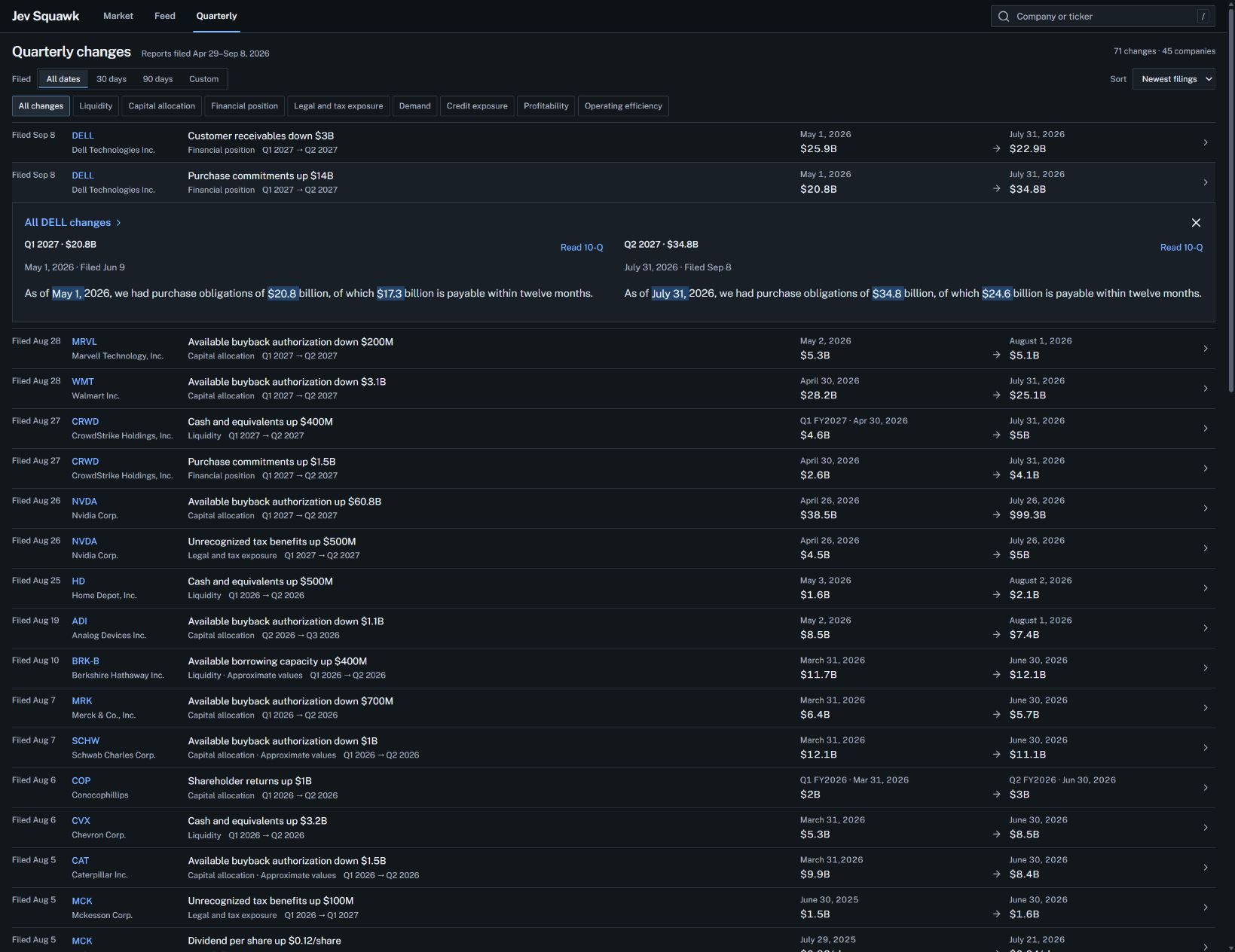Screen dimensions: 1235x952
Task: Expand the CRWD Cash and equivalents row chevron
Action: click(x=1206, y=429)
